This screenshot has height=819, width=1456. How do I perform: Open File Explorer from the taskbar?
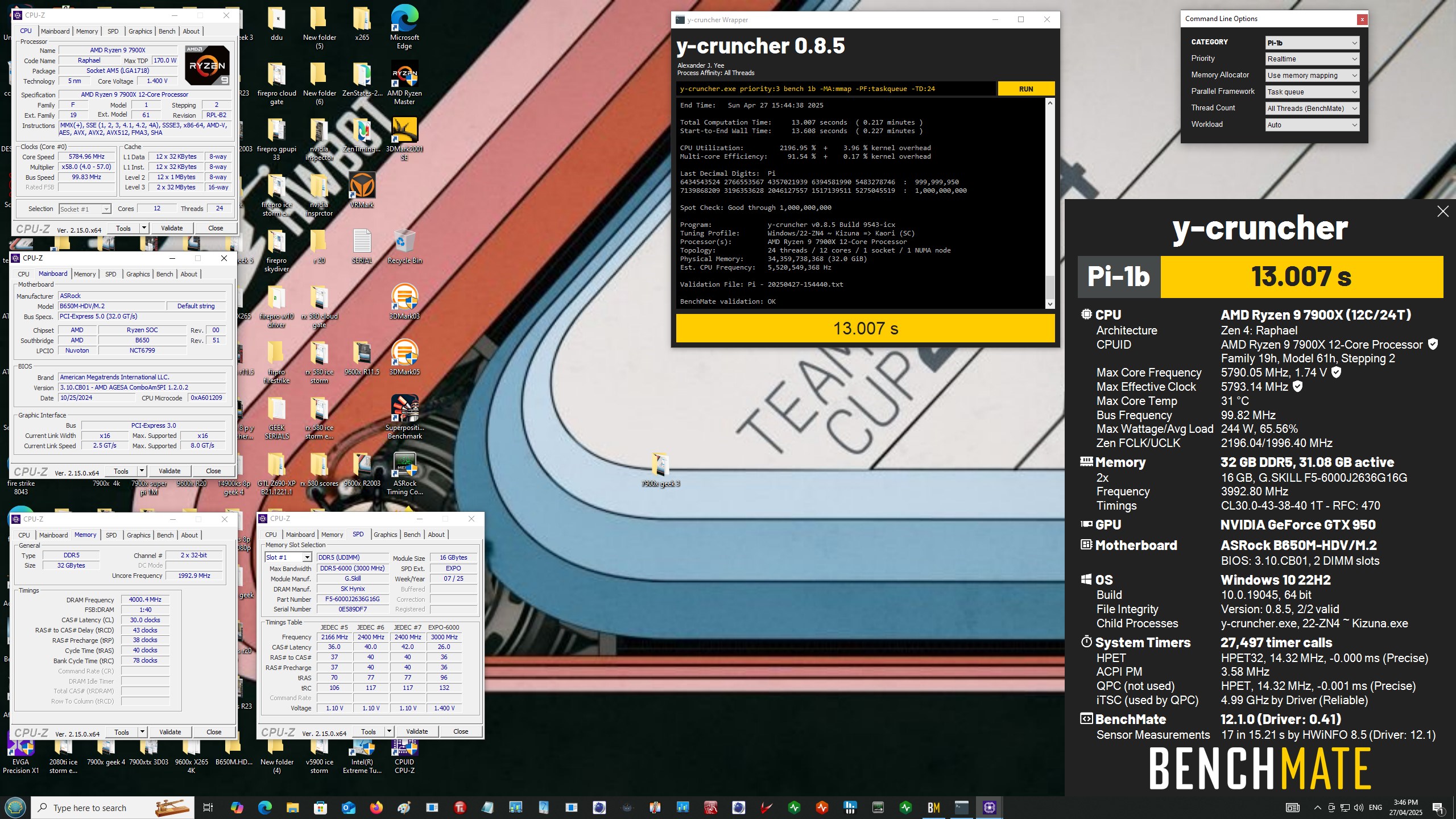click(x=292, y=807)
